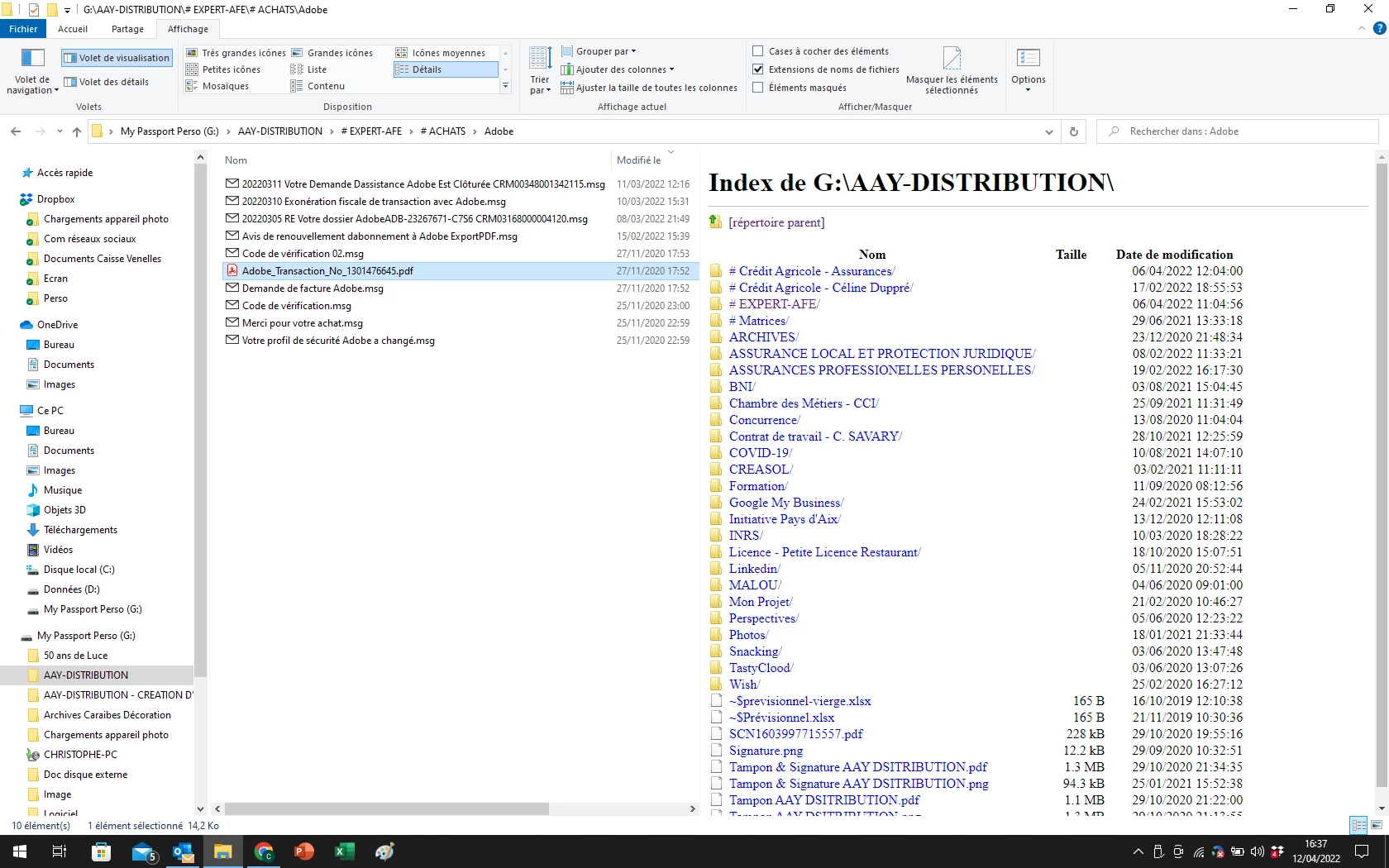The image size is (1389, 868).
Task: Select Très grandes icônes layout
Action: point(236,53)
